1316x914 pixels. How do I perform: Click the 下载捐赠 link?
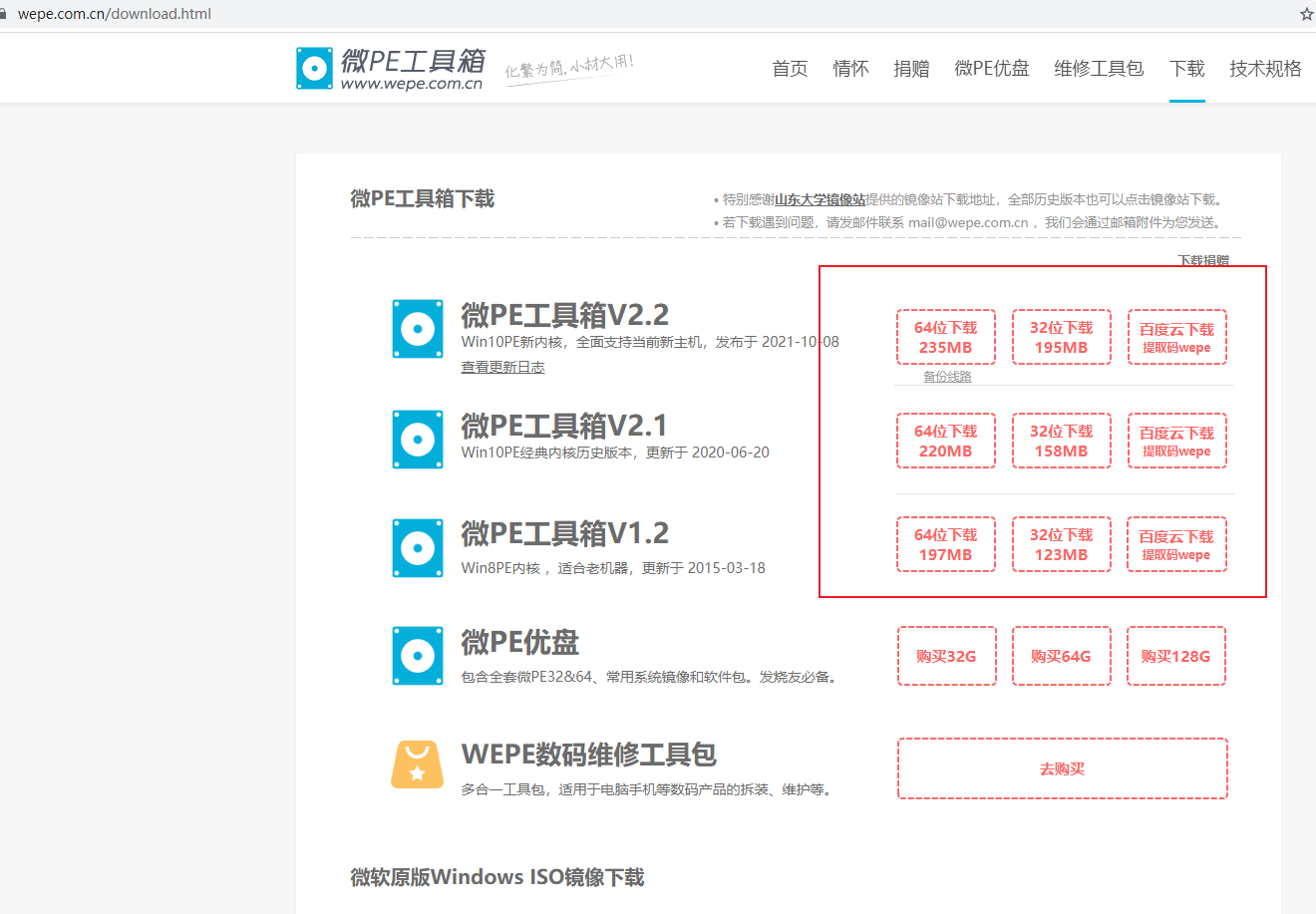point(1203,260)
